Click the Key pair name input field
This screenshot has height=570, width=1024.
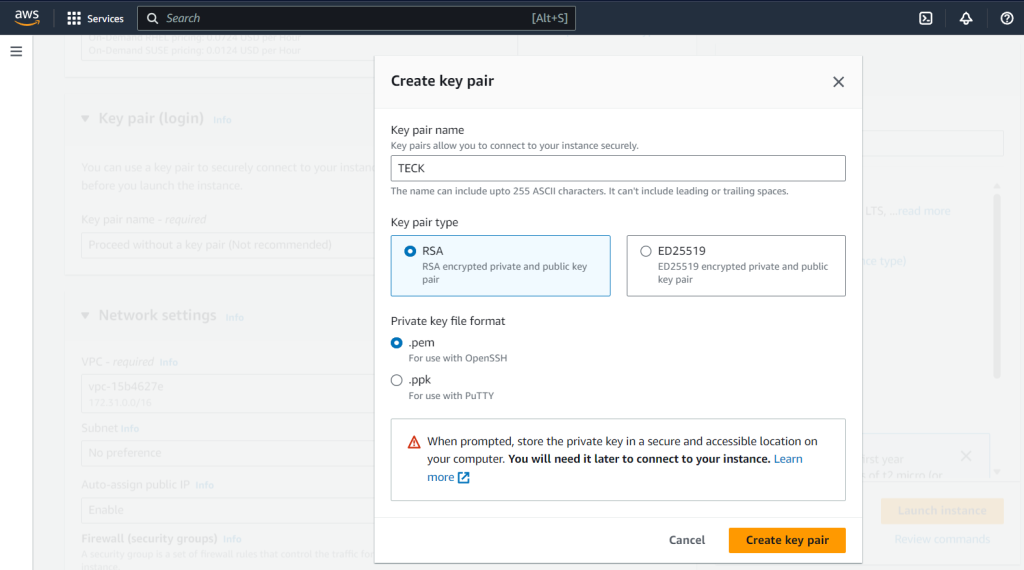point(617,168)
